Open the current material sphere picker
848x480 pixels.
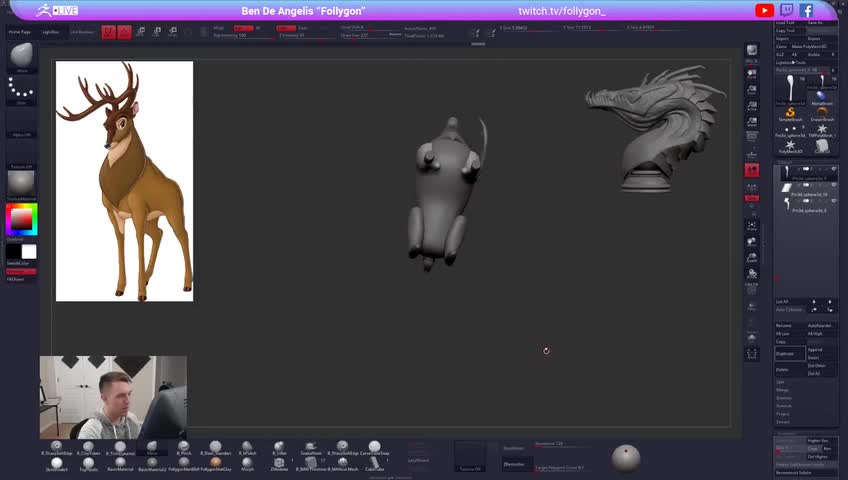22,185
